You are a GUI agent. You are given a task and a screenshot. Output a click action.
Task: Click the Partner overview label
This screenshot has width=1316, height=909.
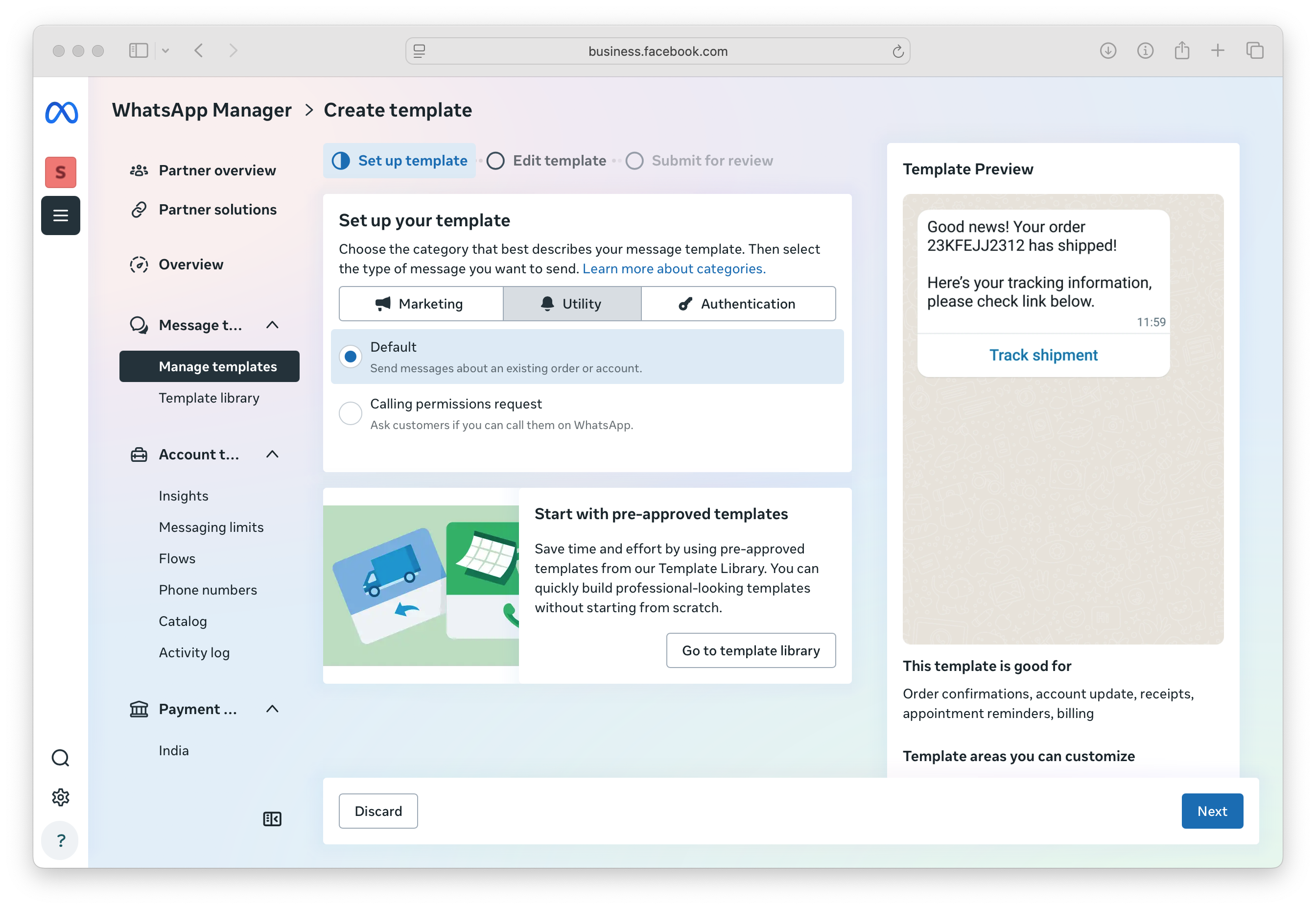tap(217, 170)
